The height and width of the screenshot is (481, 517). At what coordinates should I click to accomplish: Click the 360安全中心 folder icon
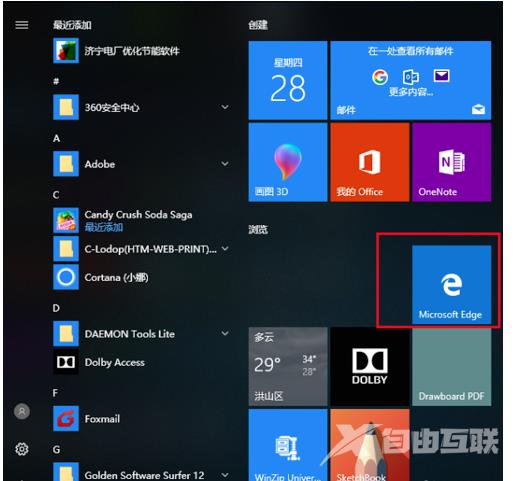coord(66,107)
